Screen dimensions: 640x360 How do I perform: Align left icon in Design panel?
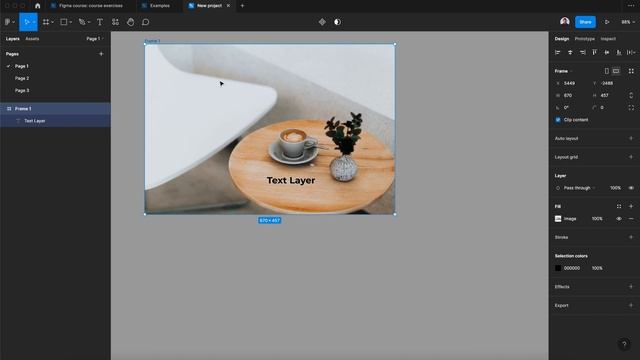pos(558,52)
